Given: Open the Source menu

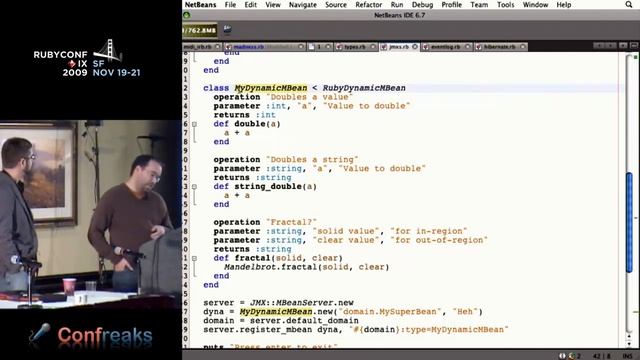Looking at the screenshot, I should (336, 5).
